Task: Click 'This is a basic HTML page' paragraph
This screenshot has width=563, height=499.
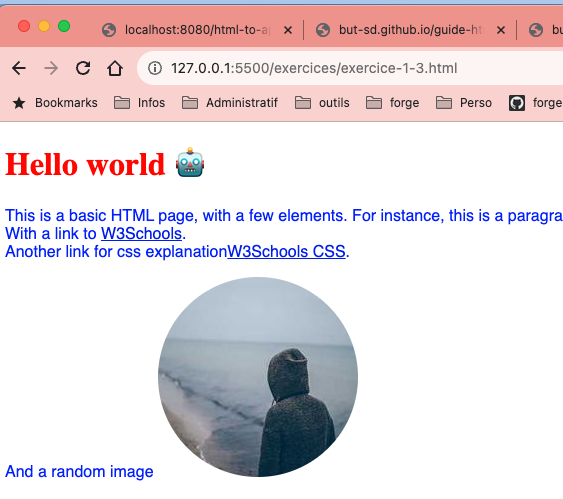Action: click(x=284, y=216)
